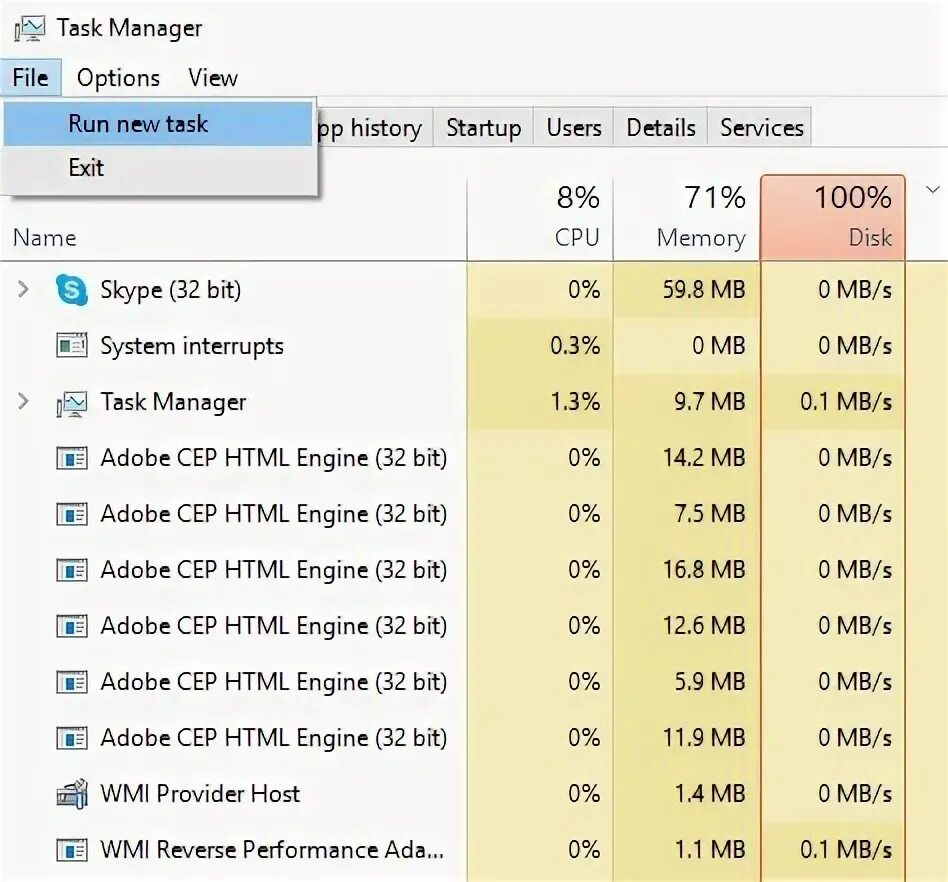Image resolution: width=948 pixels, height=882 pixels.
Task: Click the Task Manager process row icon
Action: click(x=72, y=402)
